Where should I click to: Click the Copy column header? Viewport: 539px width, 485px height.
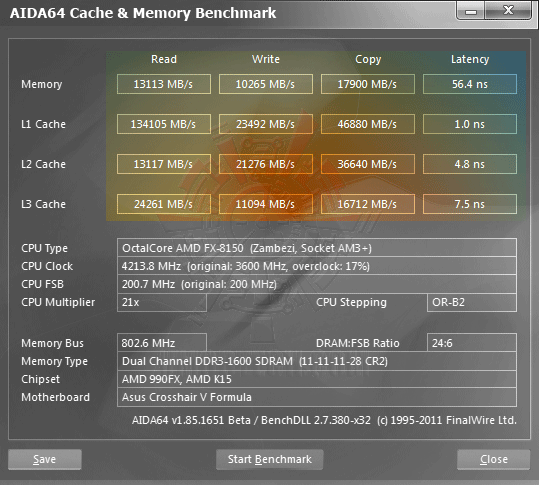(368, 59)
